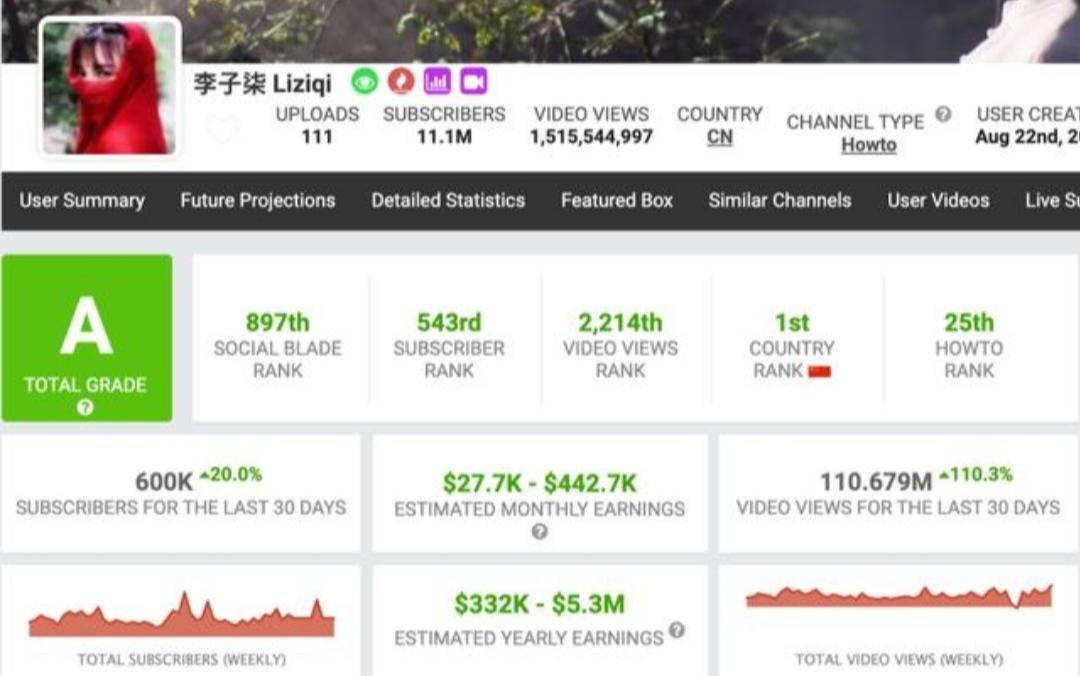
Task: Click the 李子柒 Liziqi channel name
Action: tap(262, 83)
